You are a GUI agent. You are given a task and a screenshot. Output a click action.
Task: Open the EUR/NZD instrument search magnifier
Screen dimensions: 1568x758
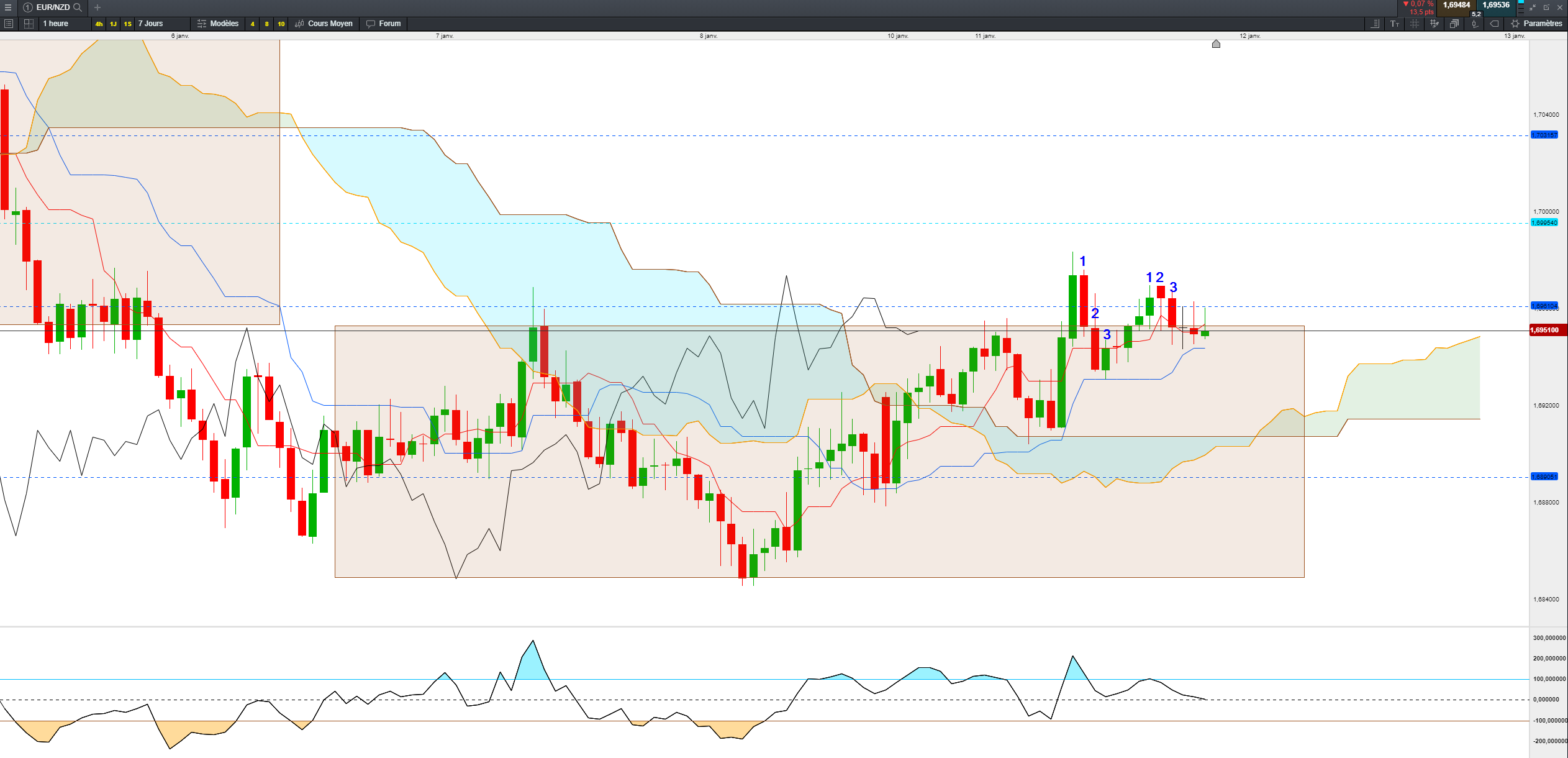pos(78,7)
